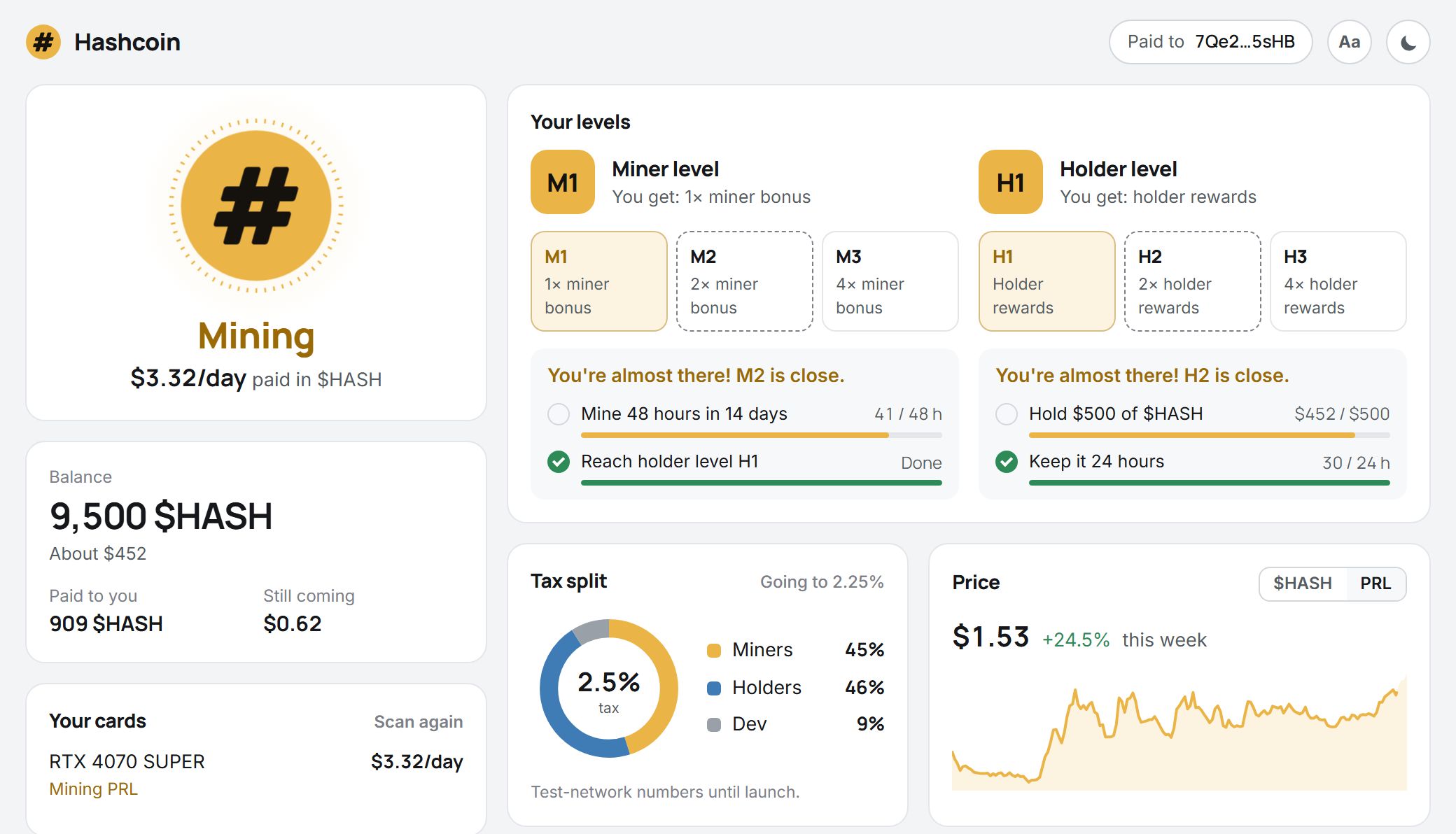
Task: Click Scan again for your cards
Action: click(419, 721)
